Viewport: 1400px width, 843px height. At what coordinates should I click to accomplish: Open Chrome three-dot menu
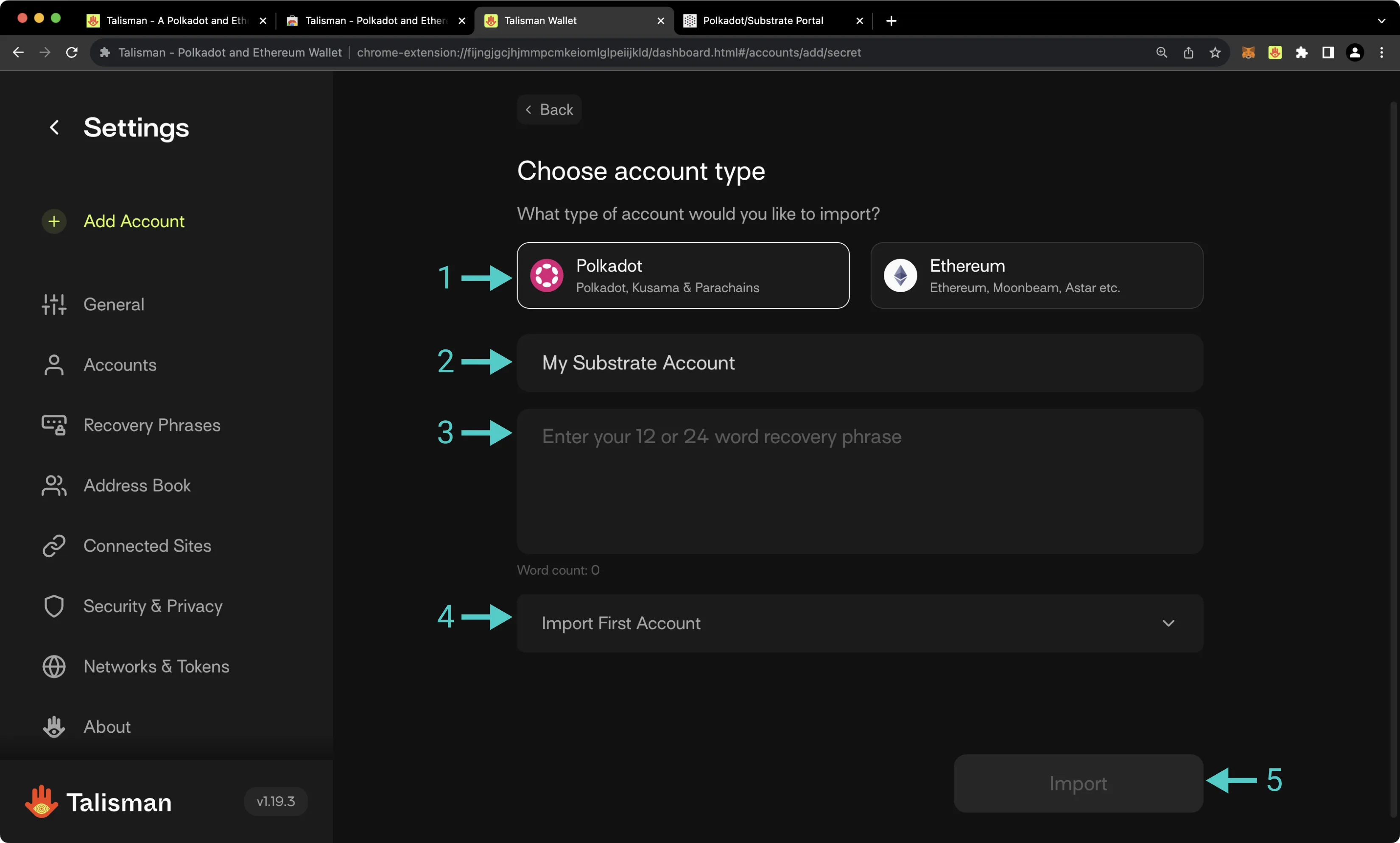pyautogui.click(x=1382, y=52)
